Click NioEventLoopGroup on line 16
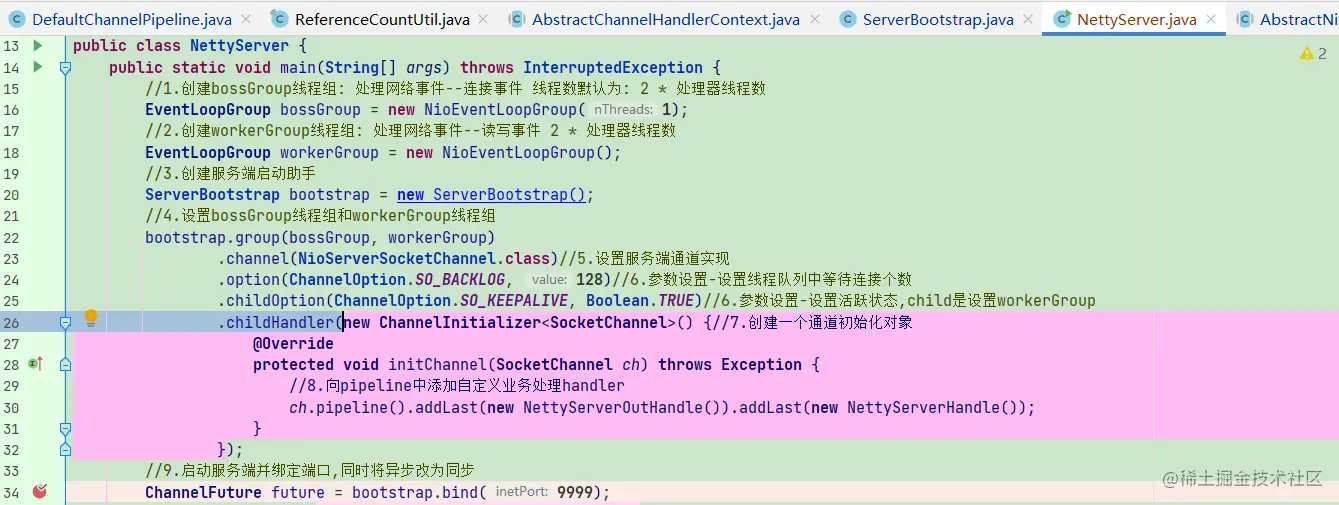This screenshot has width=1339, height=505. 500,110
